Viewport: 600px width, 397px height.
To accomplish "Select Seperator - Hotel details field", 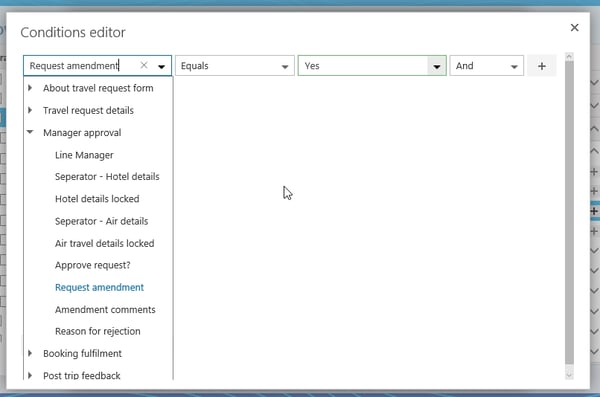I will 107,177.
